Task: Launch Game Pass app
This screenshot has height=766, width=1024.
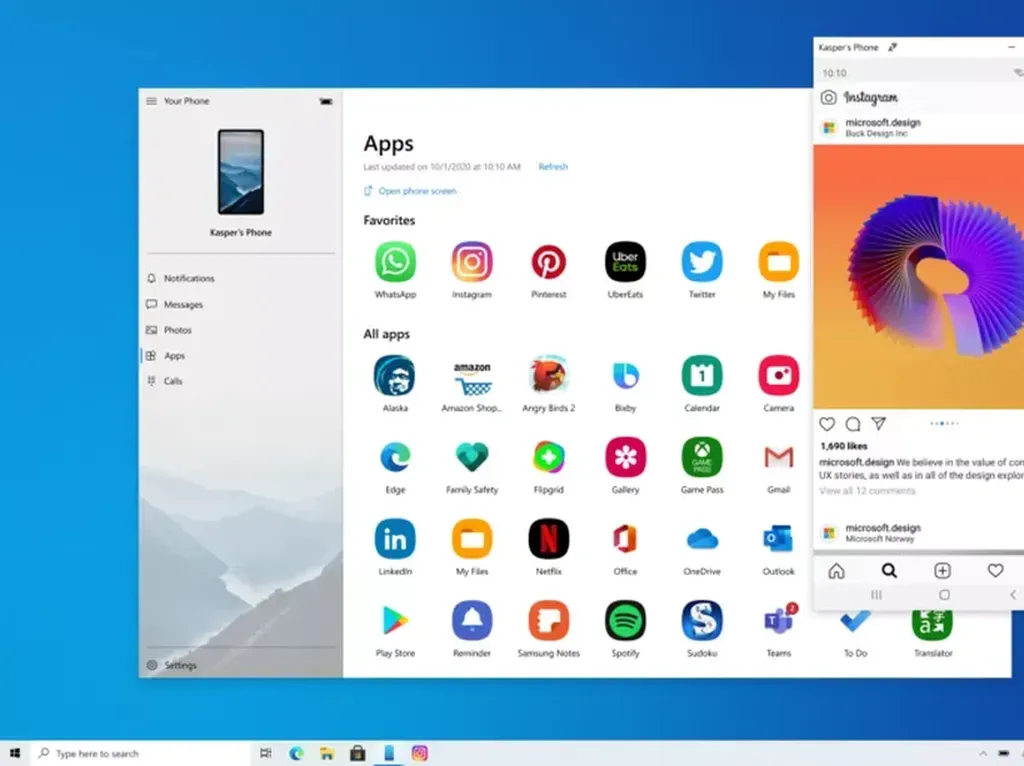Action: [x=702, y=457]
